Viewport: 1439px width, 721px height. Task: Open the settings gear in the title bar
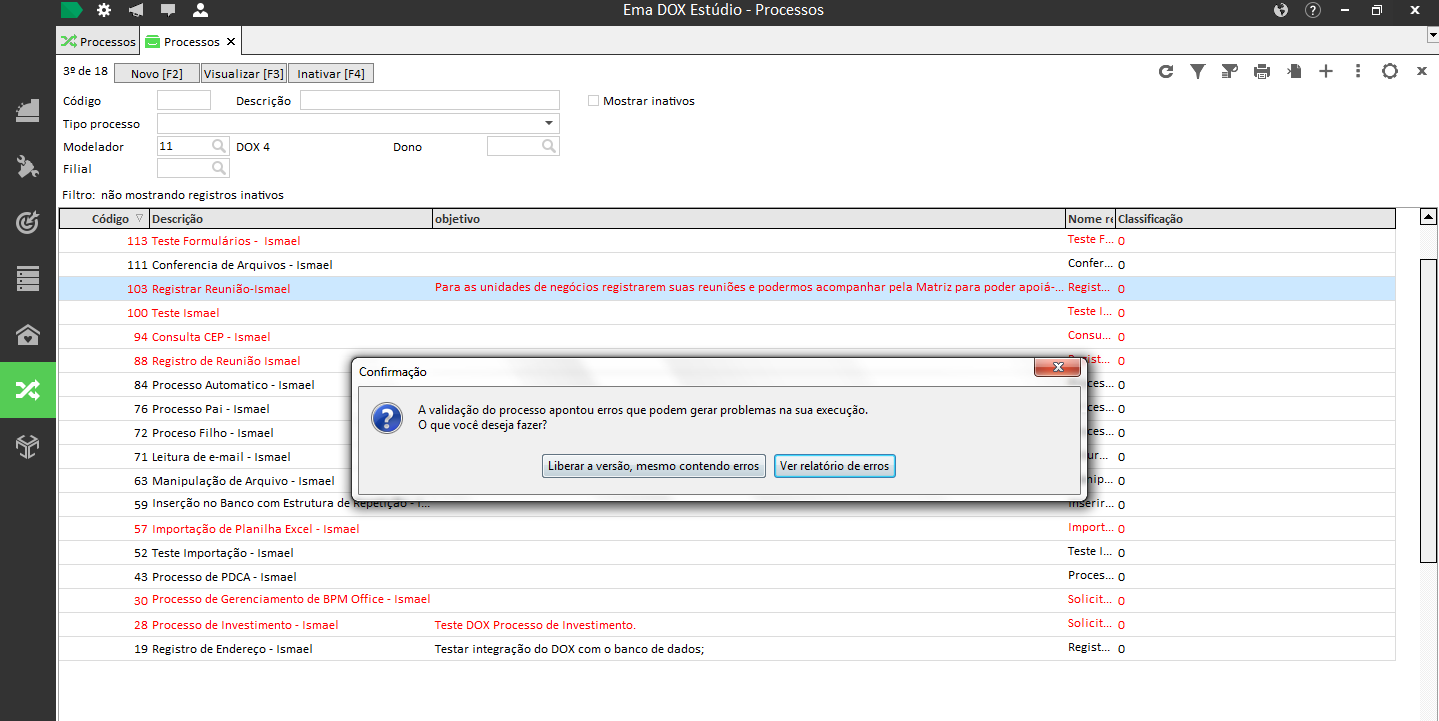[x=104, y=10]
